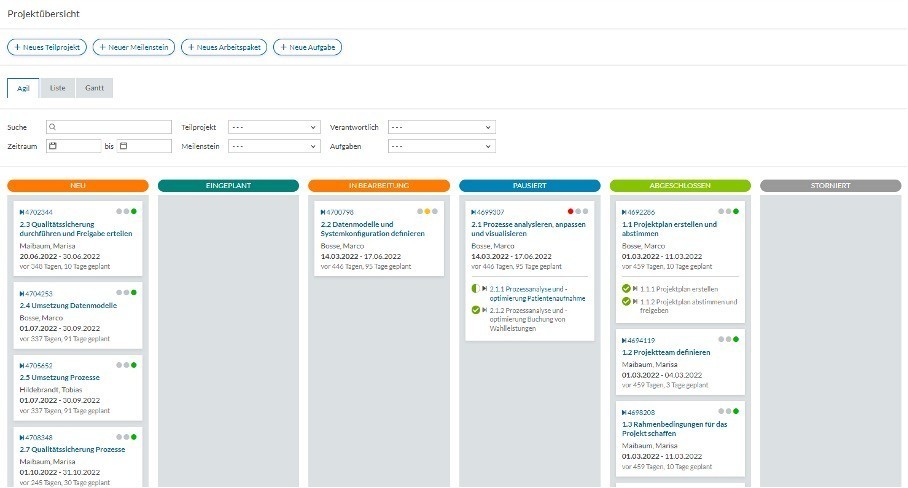Screen dimensions: 908x488
Task: Switch to the Liste tab
Action: point(57,88)
